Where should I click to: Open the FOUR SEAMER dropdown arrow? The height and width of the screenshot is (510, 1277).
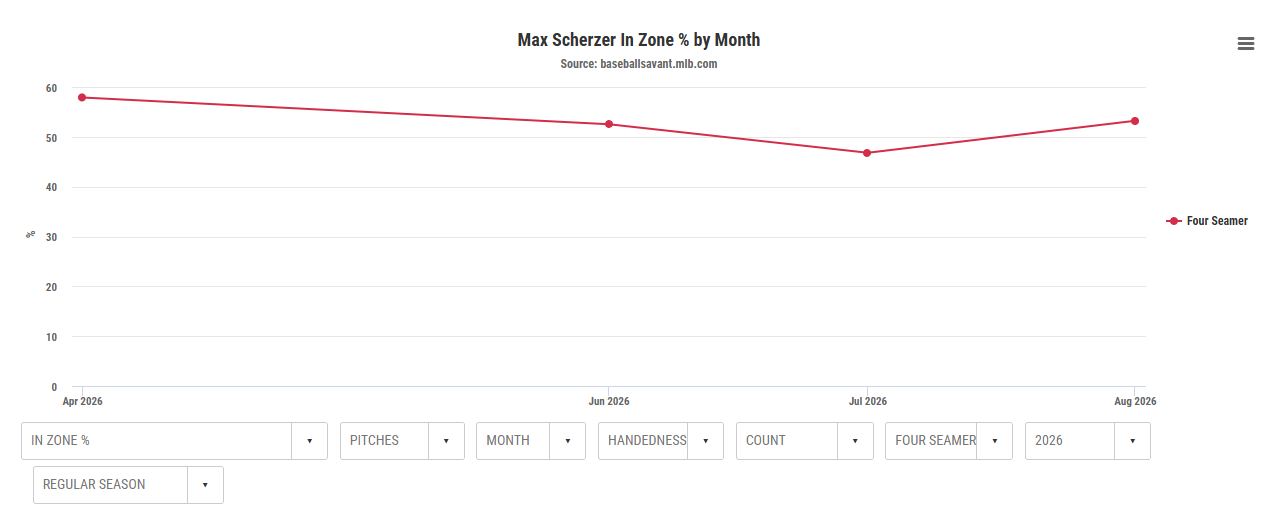[994, 441]
